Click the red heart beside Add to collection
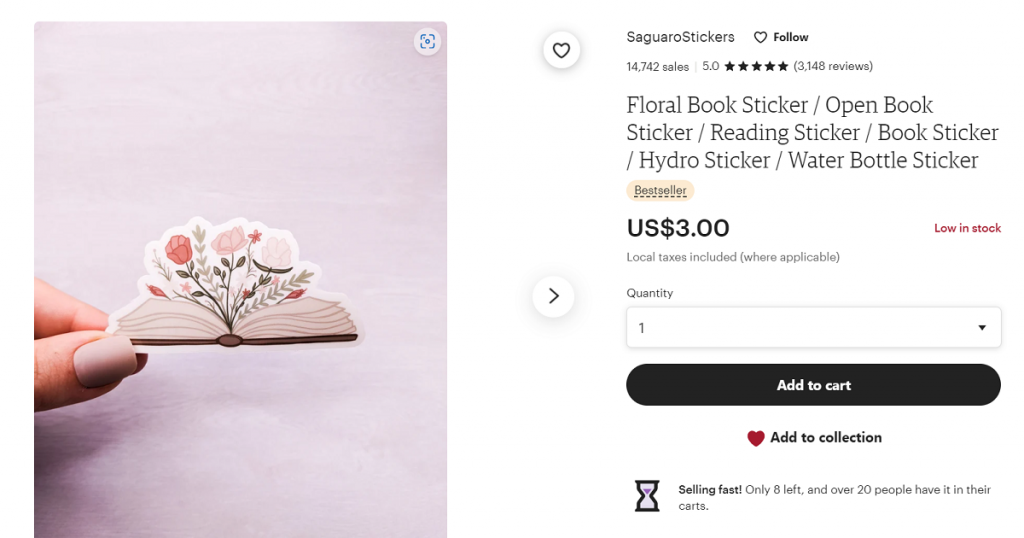 756,438
